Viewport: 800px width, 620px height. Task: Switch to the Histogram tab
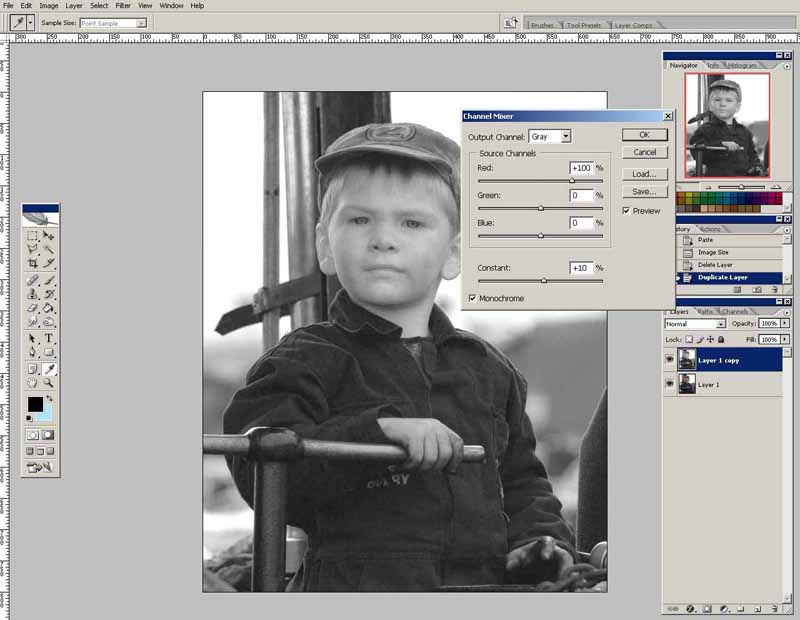point(742,65)
